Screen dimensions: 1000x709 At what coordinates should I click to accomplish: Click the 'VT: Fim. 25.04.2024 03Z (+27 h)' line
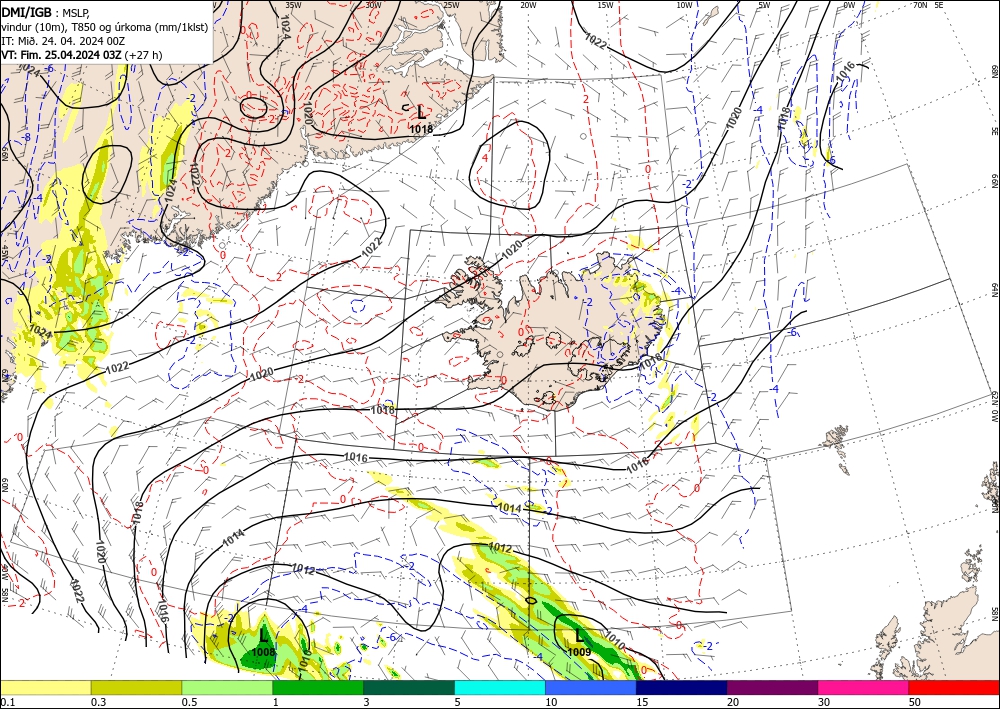coord(82,55)
